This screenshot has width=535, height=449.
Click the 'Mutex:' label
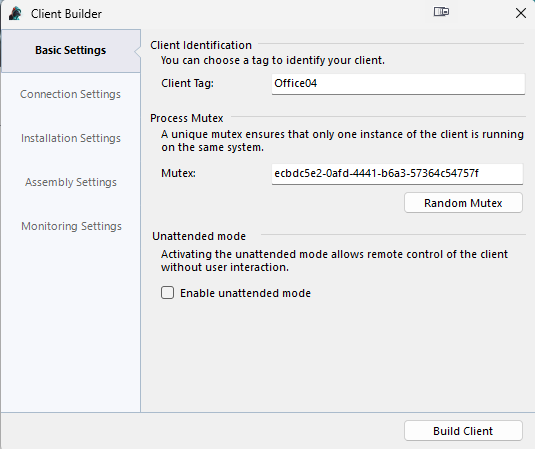(x=178, y=173)
